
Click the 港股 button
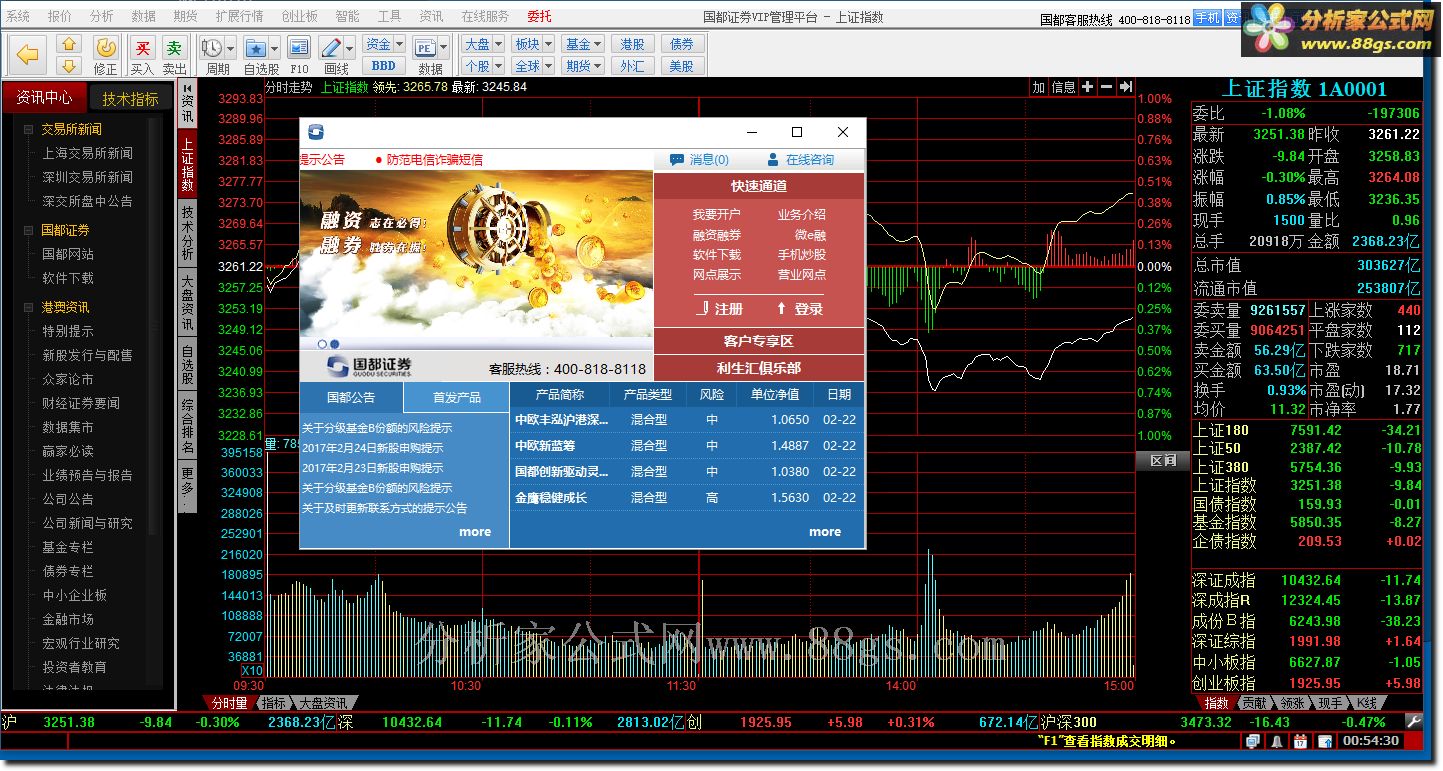tap(632, 44)
